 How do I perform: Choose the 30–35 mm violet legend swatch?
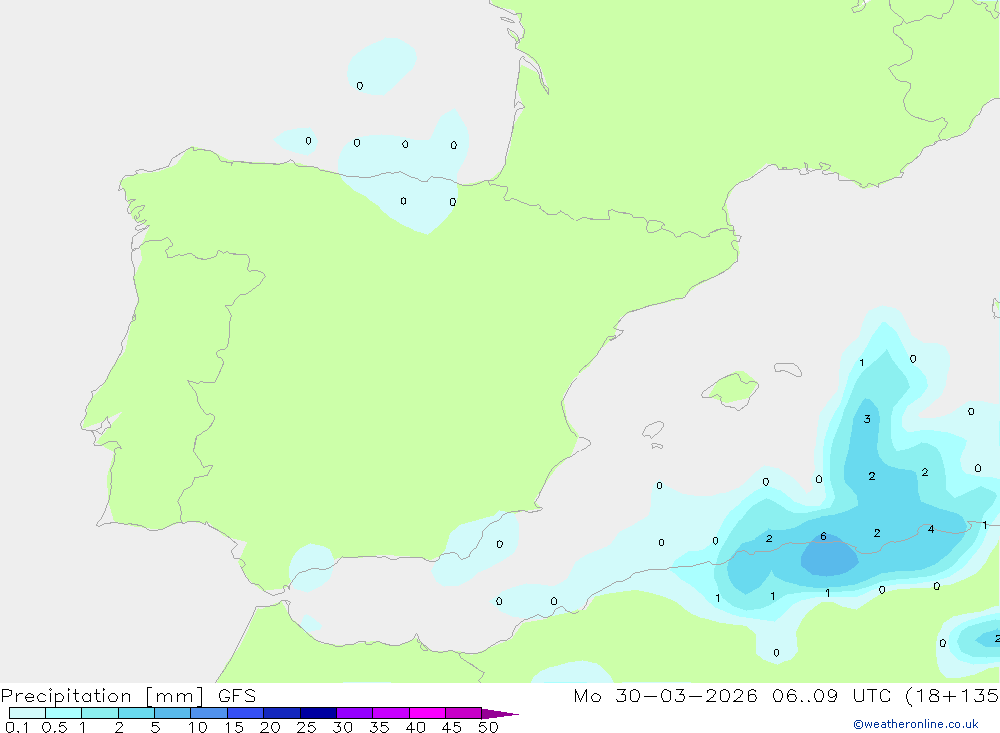354,713
